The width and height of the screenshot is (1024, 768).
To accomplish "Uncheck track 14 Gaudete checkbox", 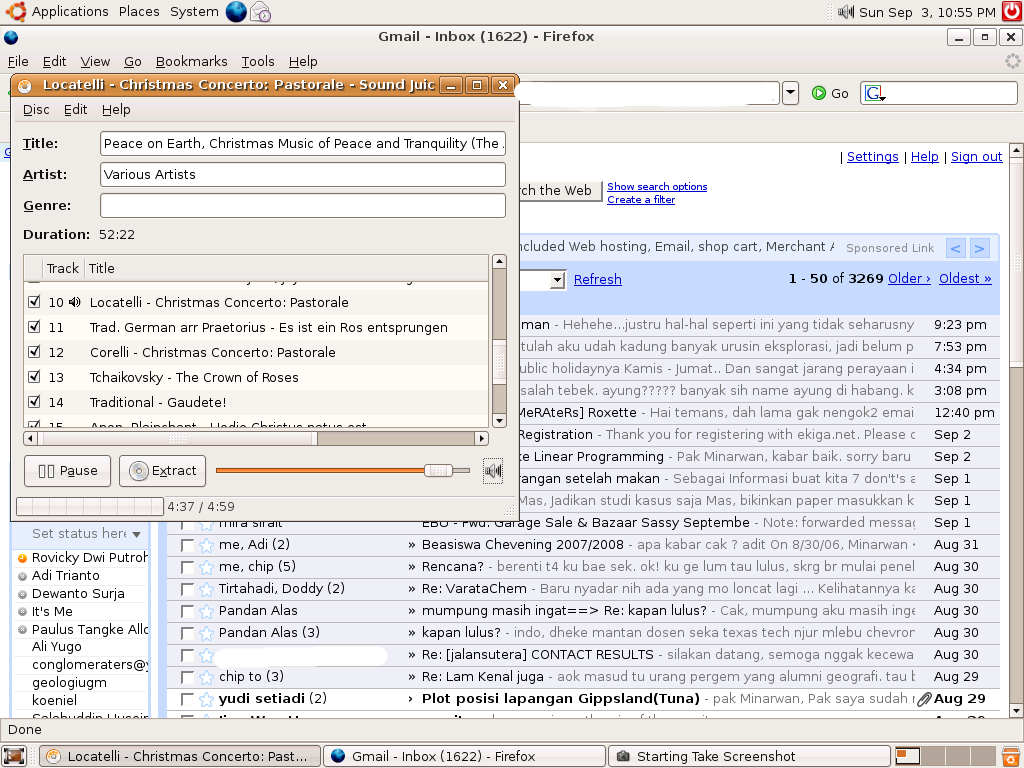I will click(35, 402).
